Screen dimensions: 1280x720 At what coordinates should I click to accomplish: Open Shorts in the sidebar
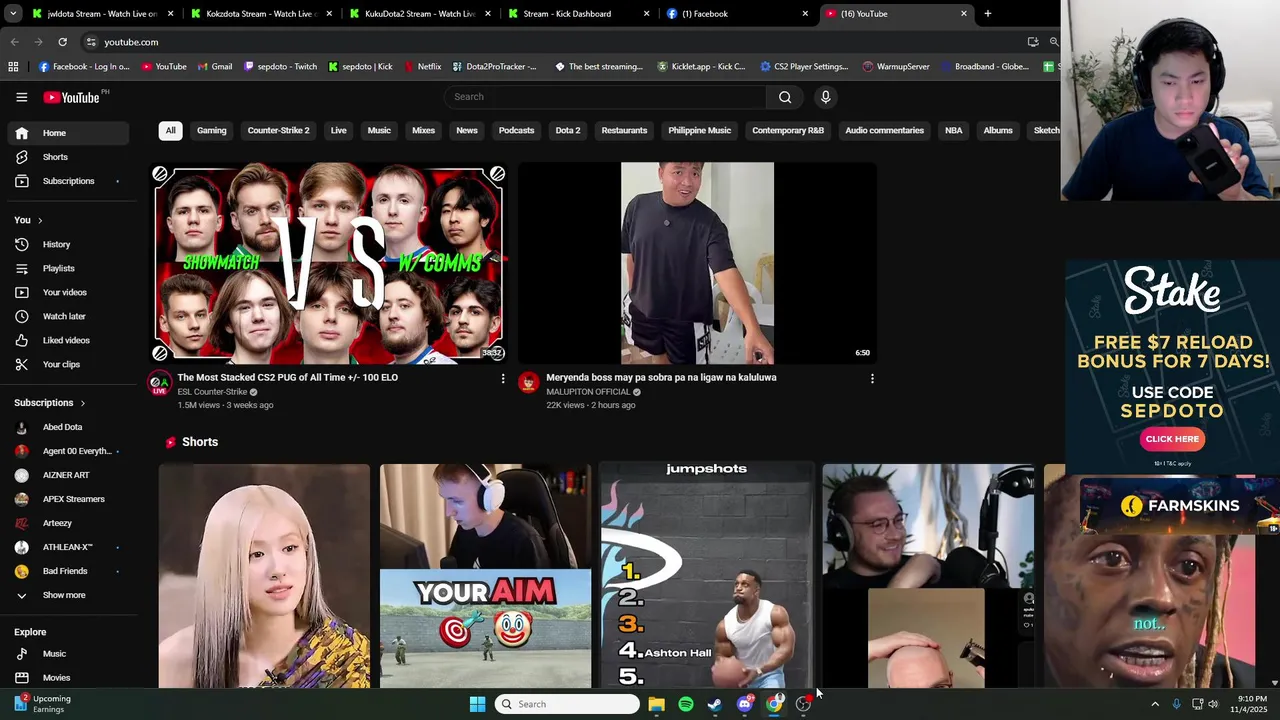point(68,157)
